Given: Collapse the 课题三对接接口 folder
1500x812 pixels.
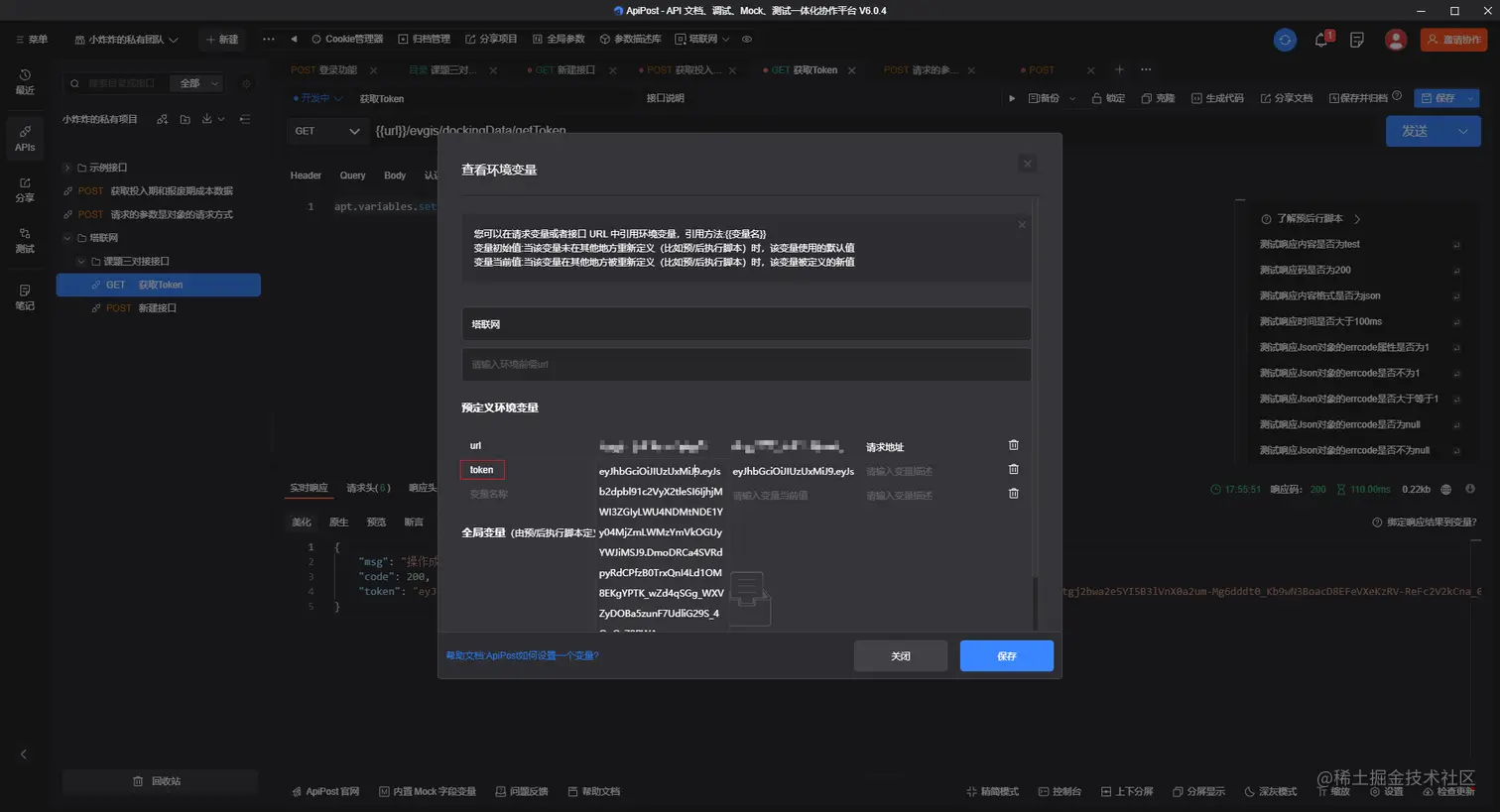Looking at the screenshot, I should click(x=81, y=262).
